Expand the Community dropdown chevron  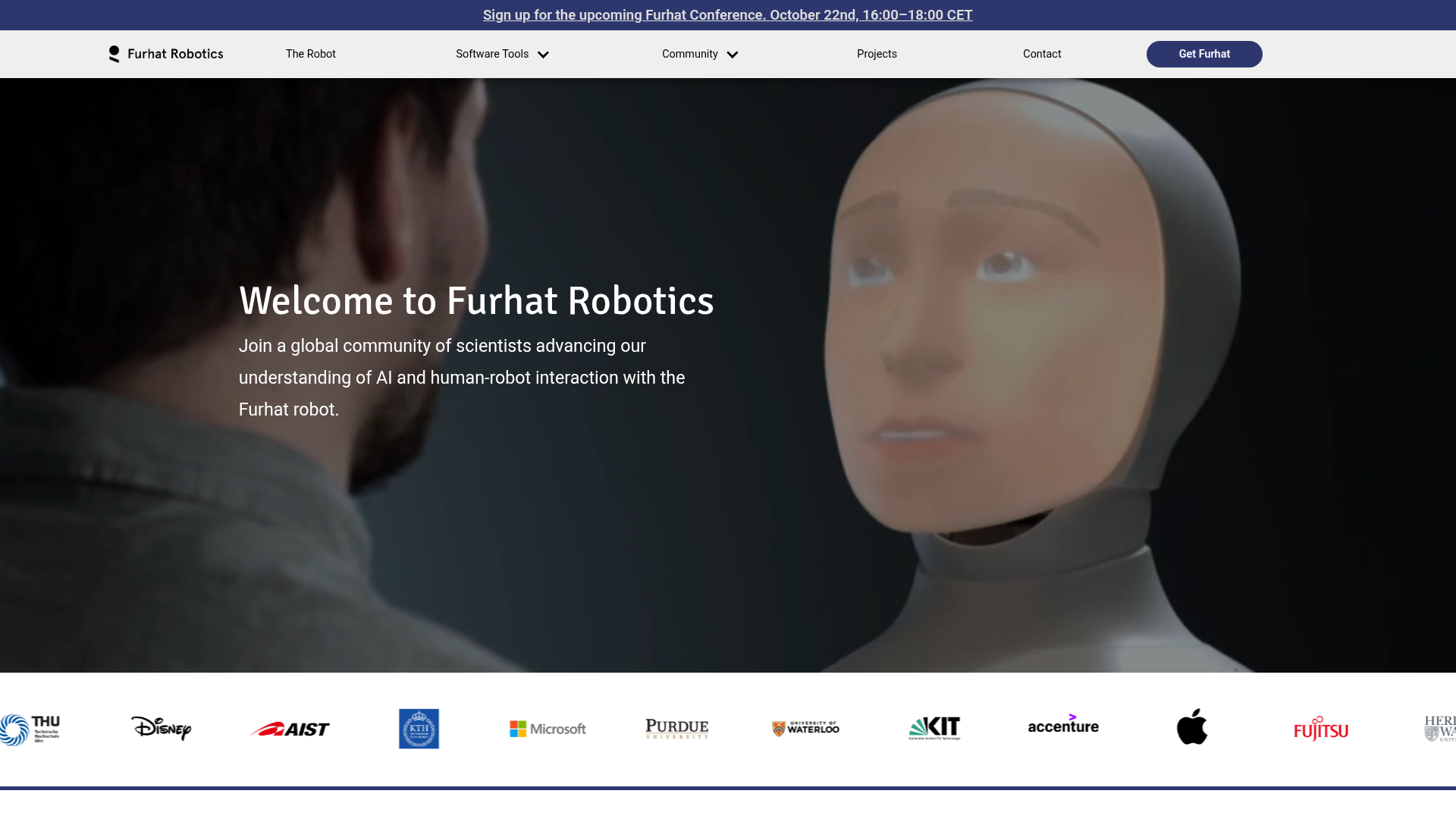click(732, 55)
